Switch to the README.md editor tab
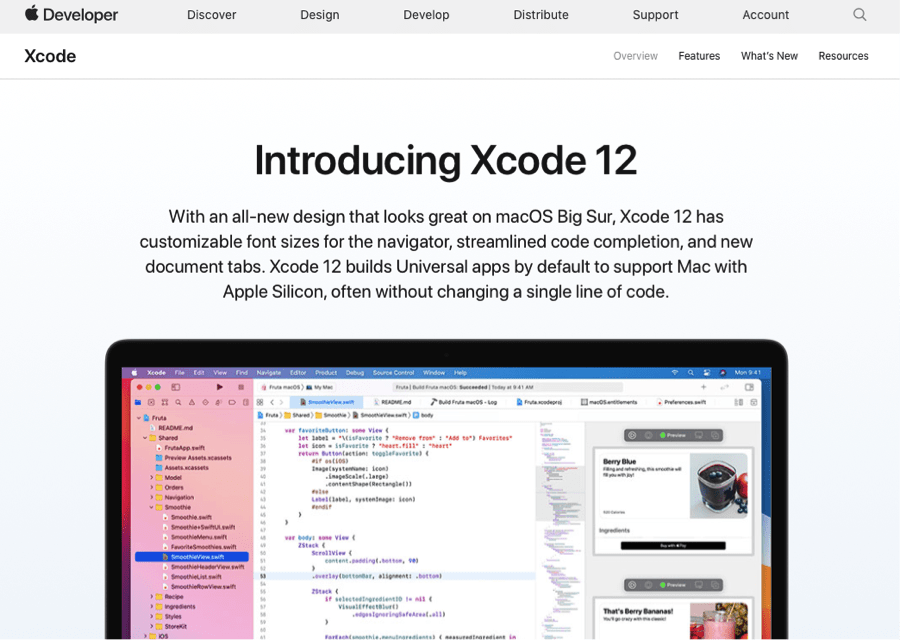The image size is (900, 640). 392,402
